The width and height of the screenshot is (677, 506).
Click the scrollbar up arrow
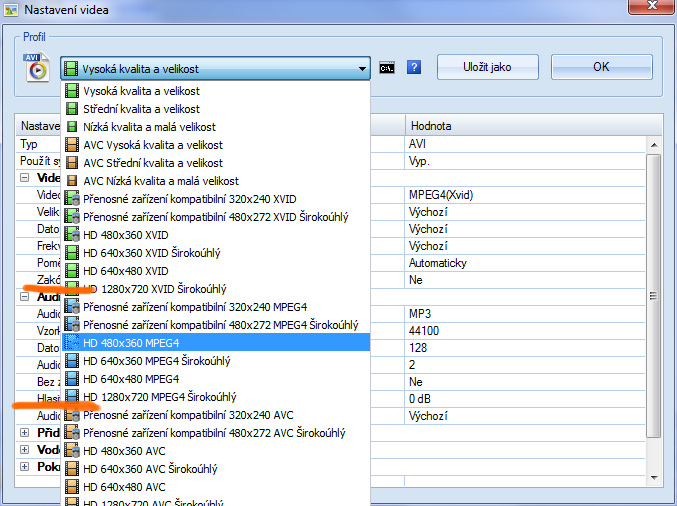tap(654, 145)
